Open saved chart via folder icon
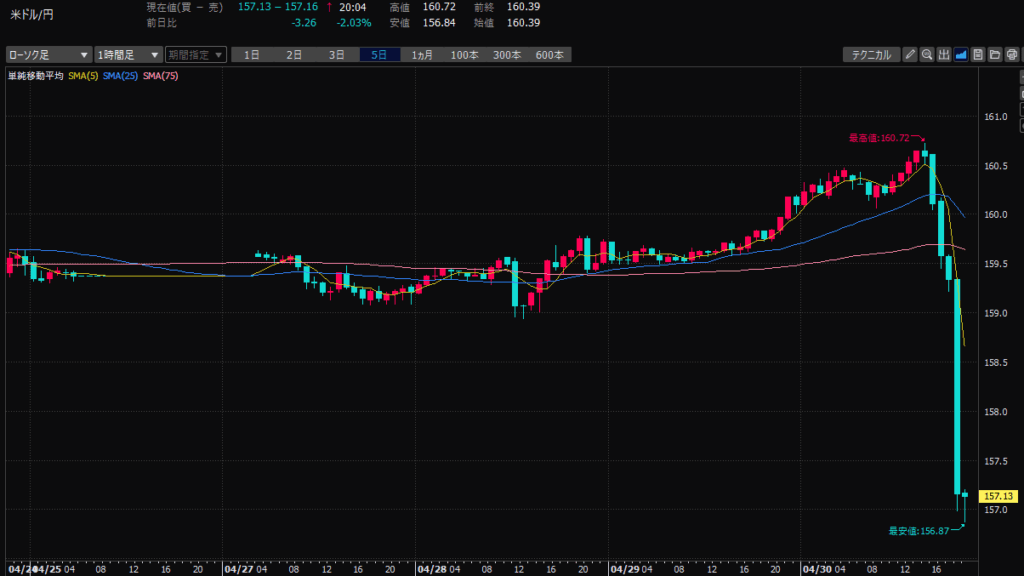The height and width of the screenshot is (576, 1024). coord(995,55)
